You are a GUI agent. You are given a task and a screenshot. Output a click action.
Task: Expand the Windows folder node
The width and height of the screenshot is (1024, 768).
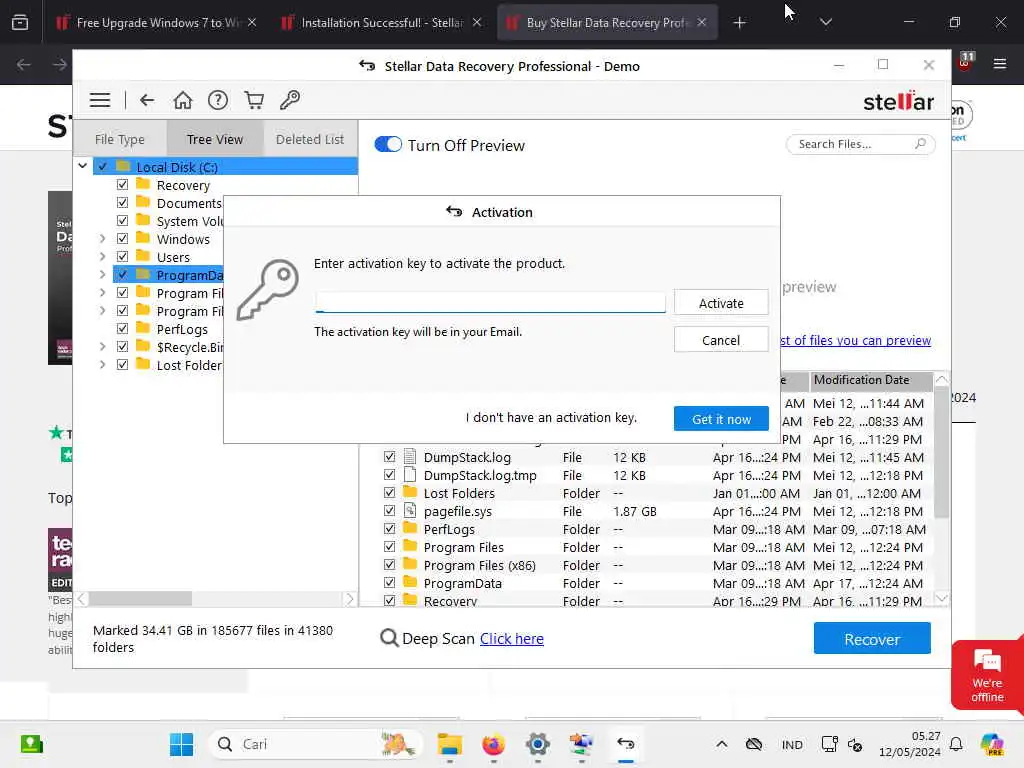click(x=103, y=239)
